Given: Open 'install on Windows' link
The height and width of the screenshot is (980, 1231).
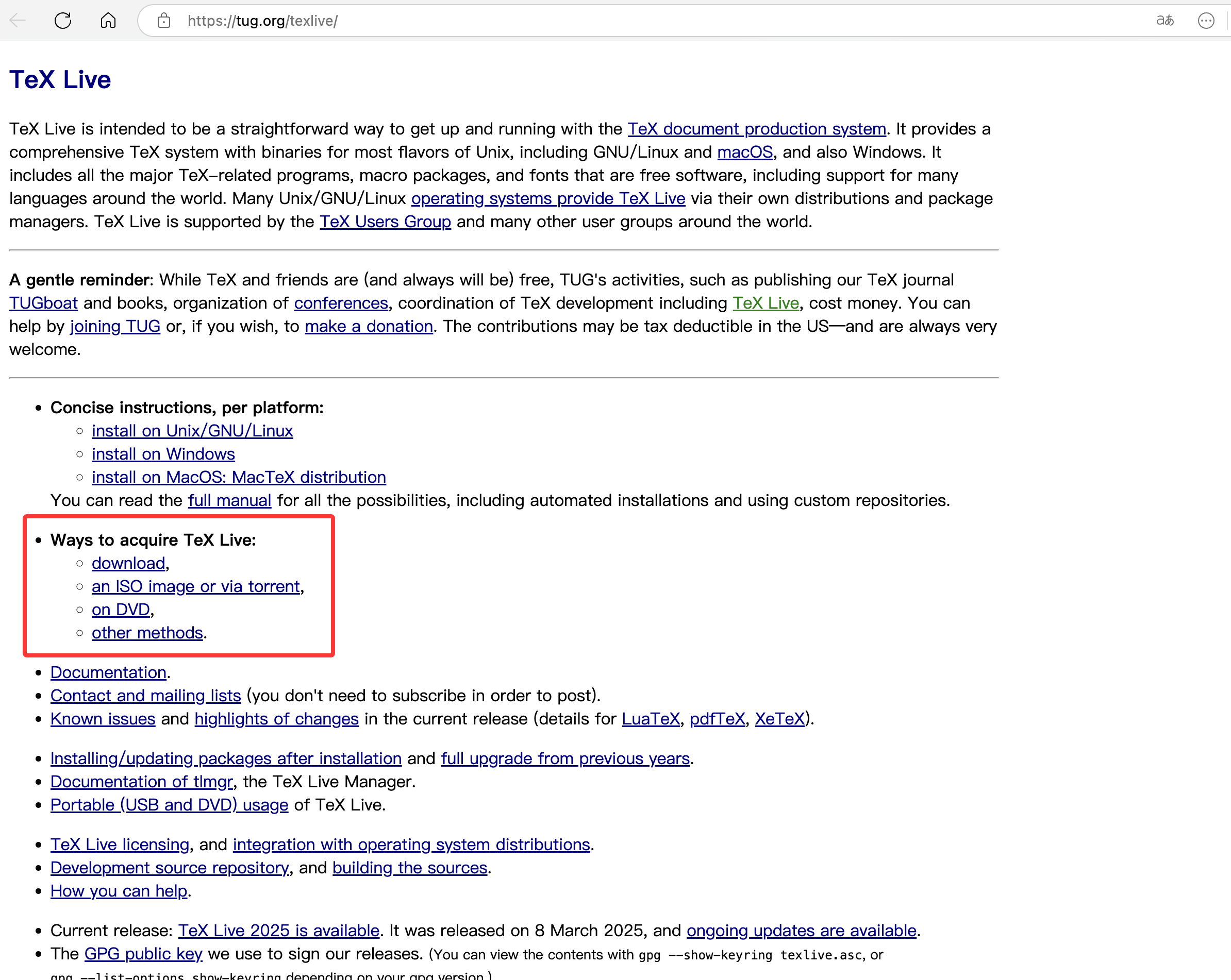Looking at the screenshot, I should click(x=163, y=454).
